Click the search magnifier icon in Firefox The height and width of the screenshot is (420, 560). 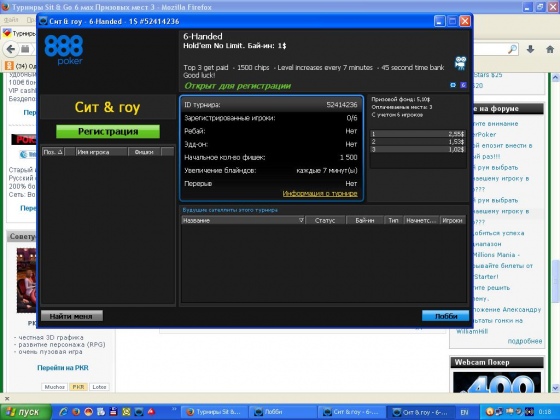tap(512, 50)
